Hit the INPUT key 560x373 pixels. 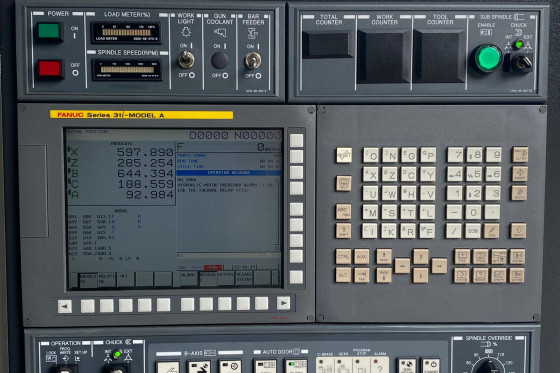(518, 231)
